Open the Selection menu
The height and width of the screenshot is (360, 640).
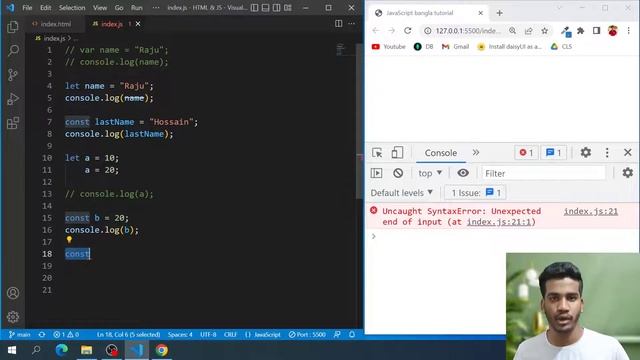(x=72, y=8)
